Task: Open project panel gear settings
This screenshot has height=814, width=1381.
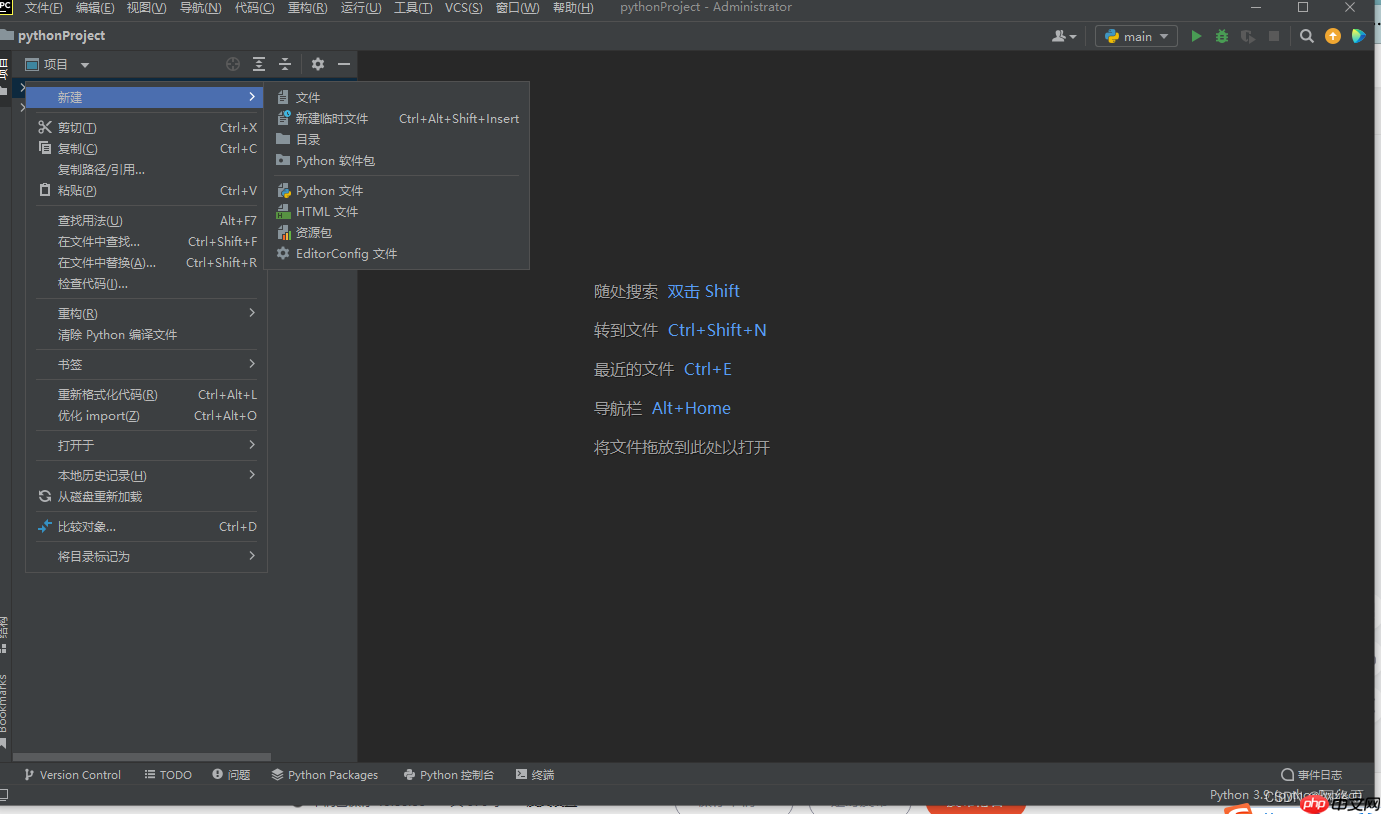Action: 318,64
